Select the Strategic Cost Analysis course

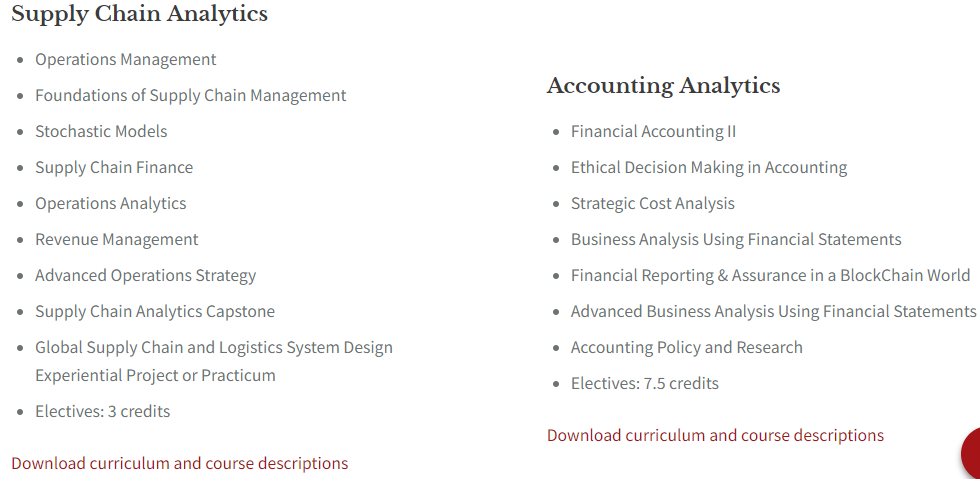click(x=652, y=204)
